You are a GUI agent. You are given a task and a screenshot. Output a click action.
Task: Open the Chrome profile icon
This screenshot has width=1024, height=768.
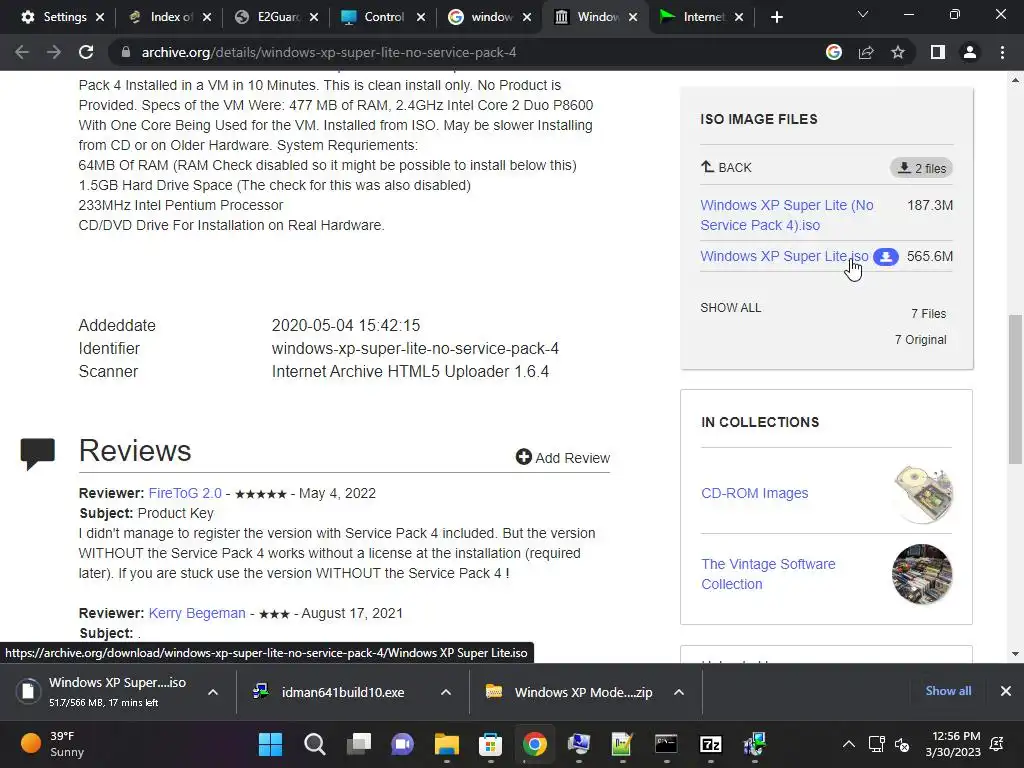(970, 52)
